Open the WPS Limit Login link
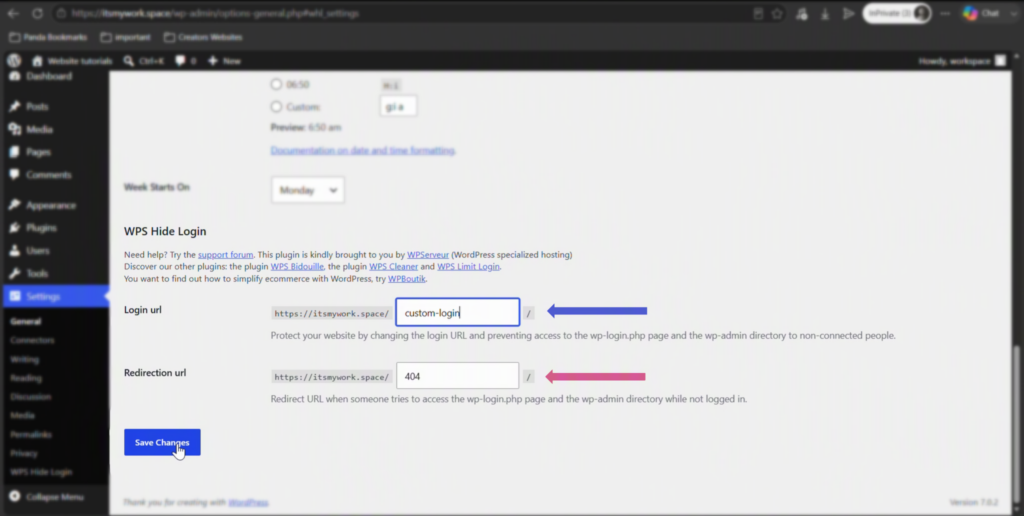Viewport: 1024px width, 516px height. 468,266
